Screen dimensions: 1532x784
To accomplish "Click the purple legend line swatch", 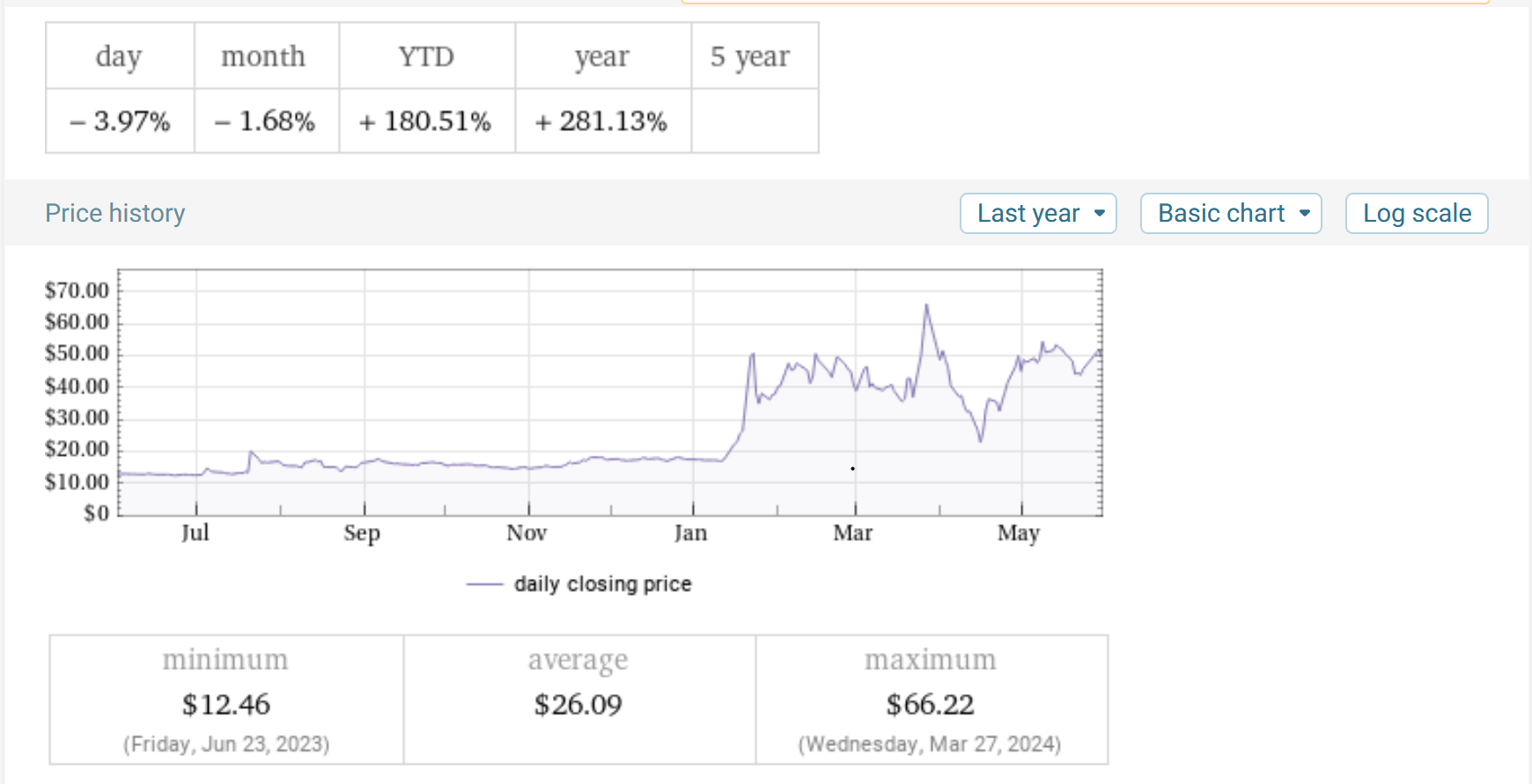I will click(484, 584).
